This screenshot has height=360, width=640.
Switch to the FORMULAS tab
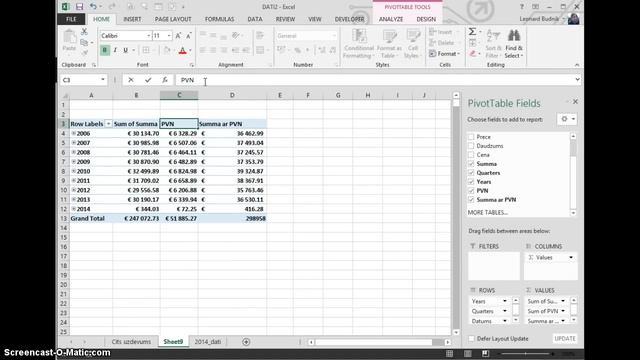tap(220, 19)
